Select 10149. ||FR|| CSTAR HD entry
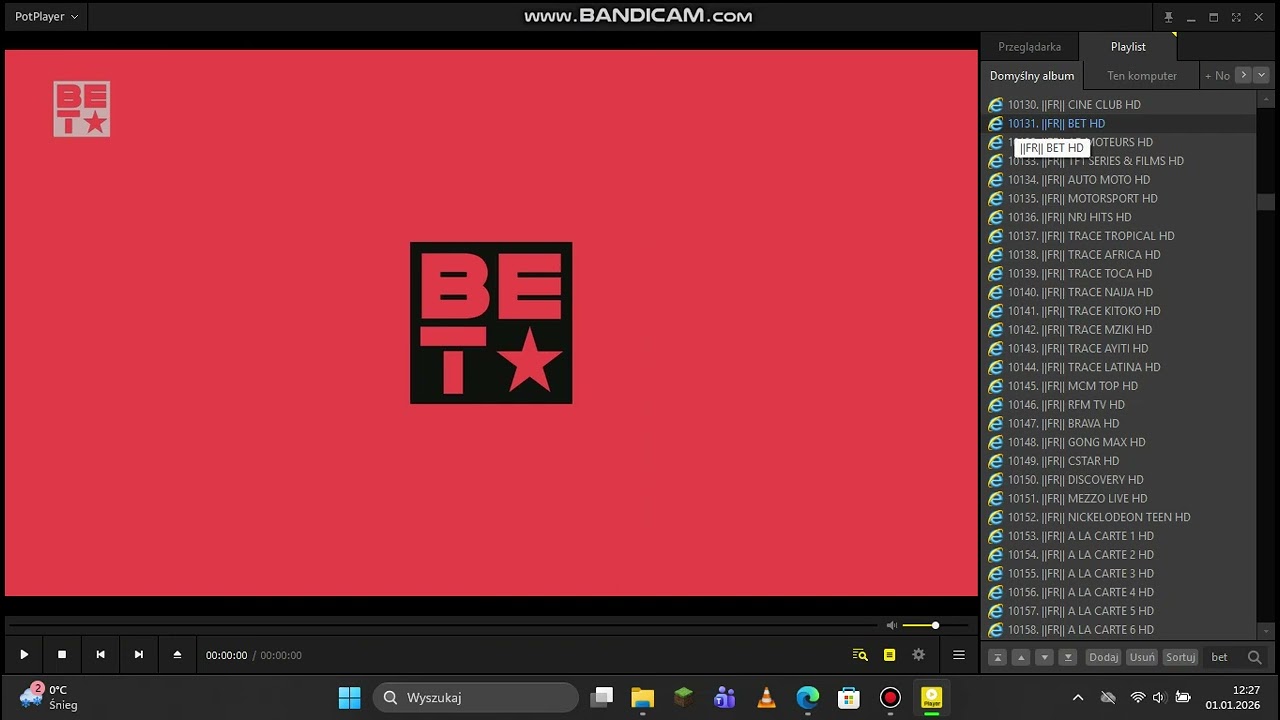Screen dimensions: 1280x720 pos(1118,461)
